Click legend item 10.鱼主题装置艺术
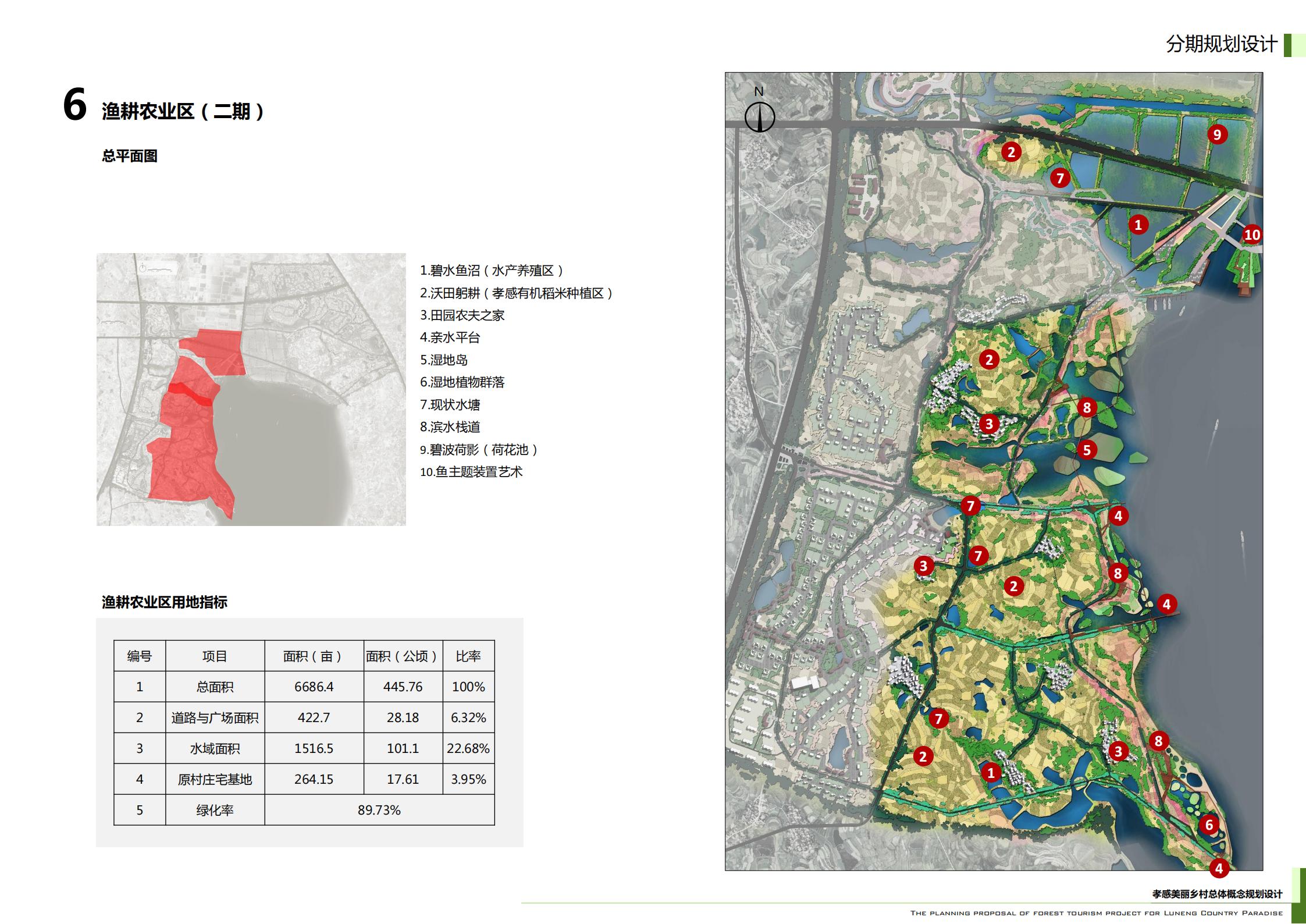Image resolution: width=1306 pixels, height=924 pixels. tap(471, 472)
